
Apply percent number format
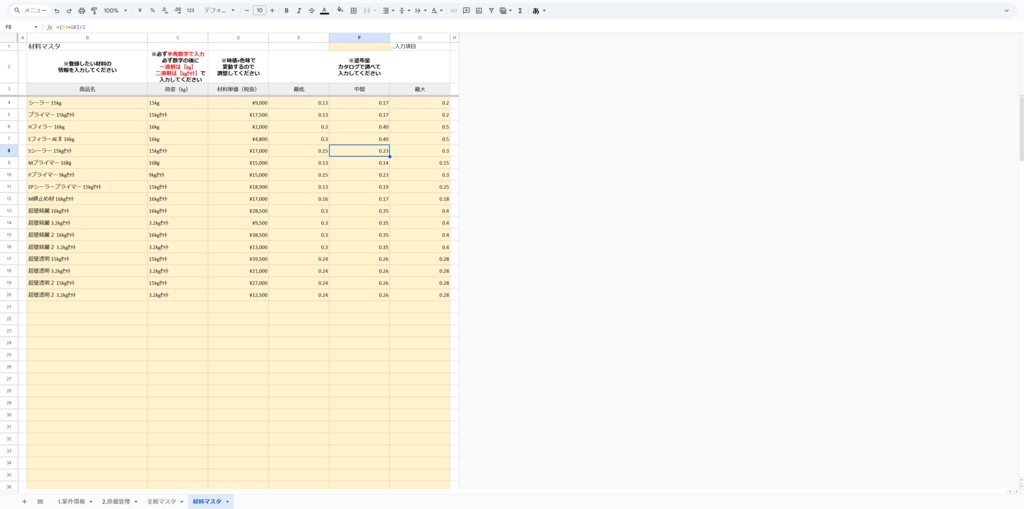(152, 10)
